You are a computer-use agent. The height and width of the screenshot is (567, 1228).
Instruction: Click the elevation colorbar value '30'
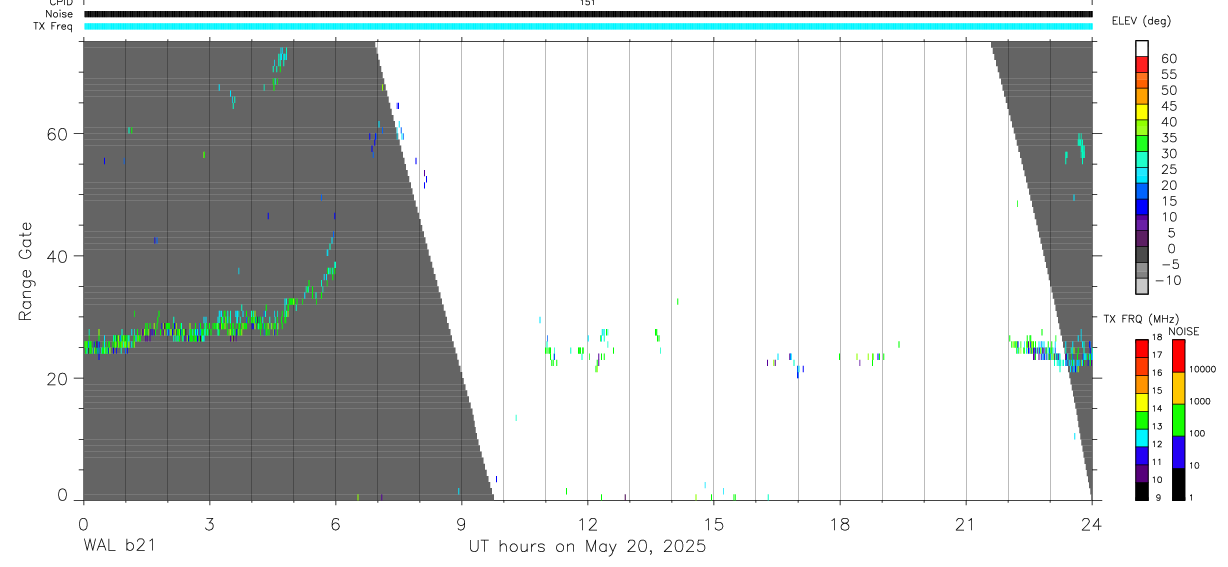coord(1167,153)
